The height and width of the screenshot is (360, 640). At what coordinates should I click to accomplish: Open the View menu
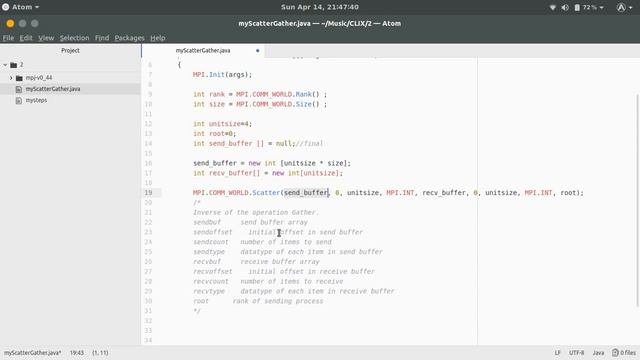pos(46,38)
